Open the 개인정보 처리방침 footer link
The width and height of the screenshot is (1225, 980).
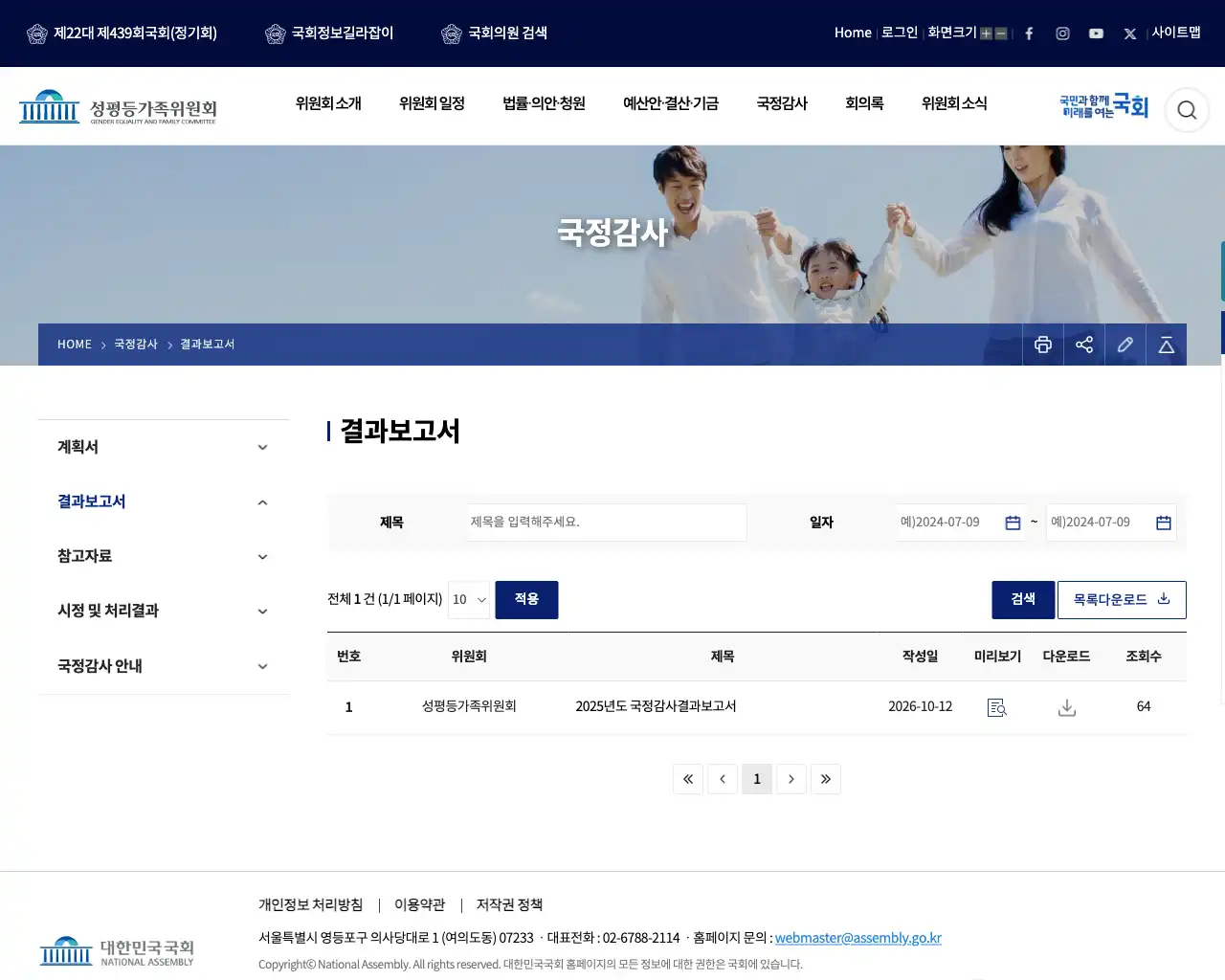pyautogui.click(x=310, y=904)
